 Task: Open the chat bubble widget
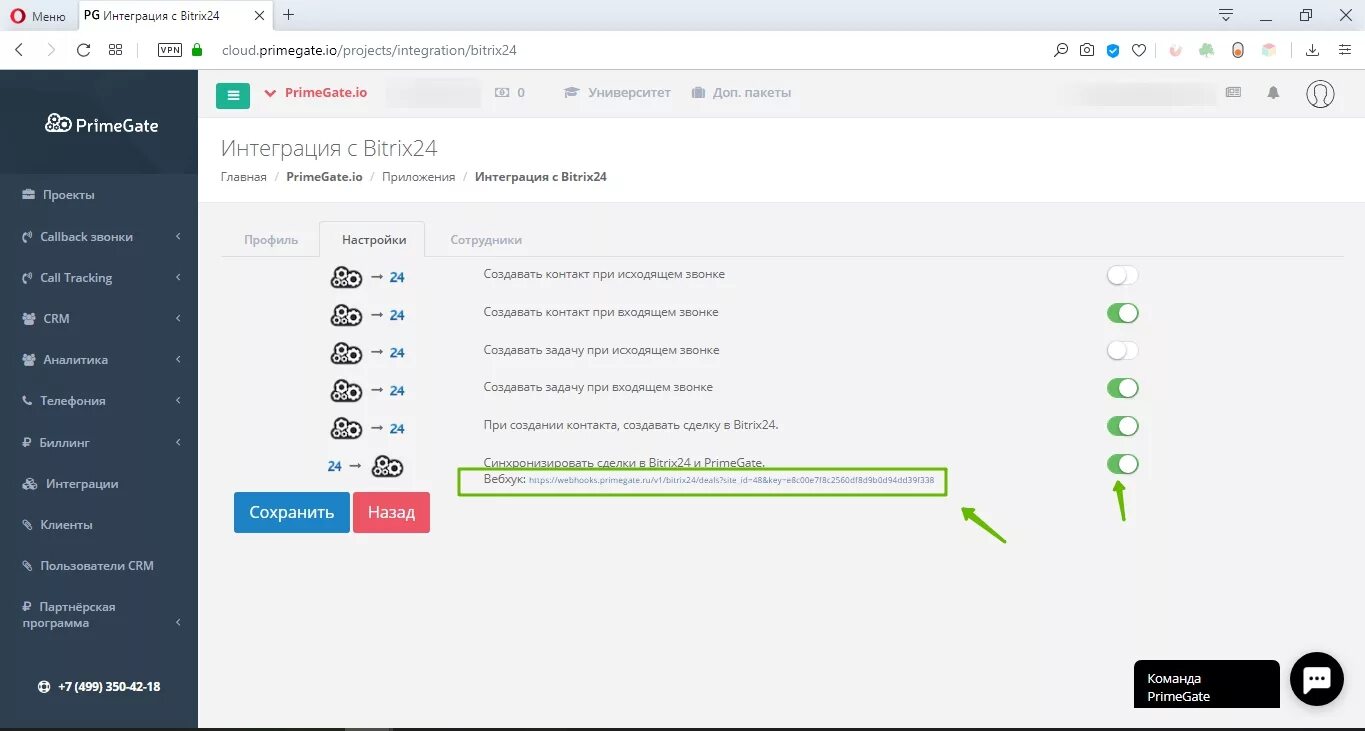(x=1316, y=680)
